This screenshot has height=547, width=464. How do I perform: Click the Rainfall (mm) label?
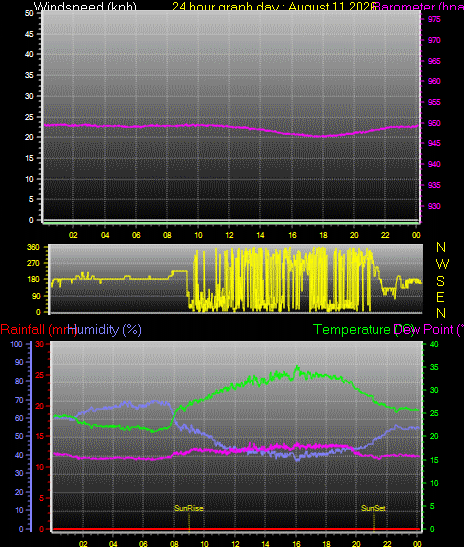pos(38,329)
